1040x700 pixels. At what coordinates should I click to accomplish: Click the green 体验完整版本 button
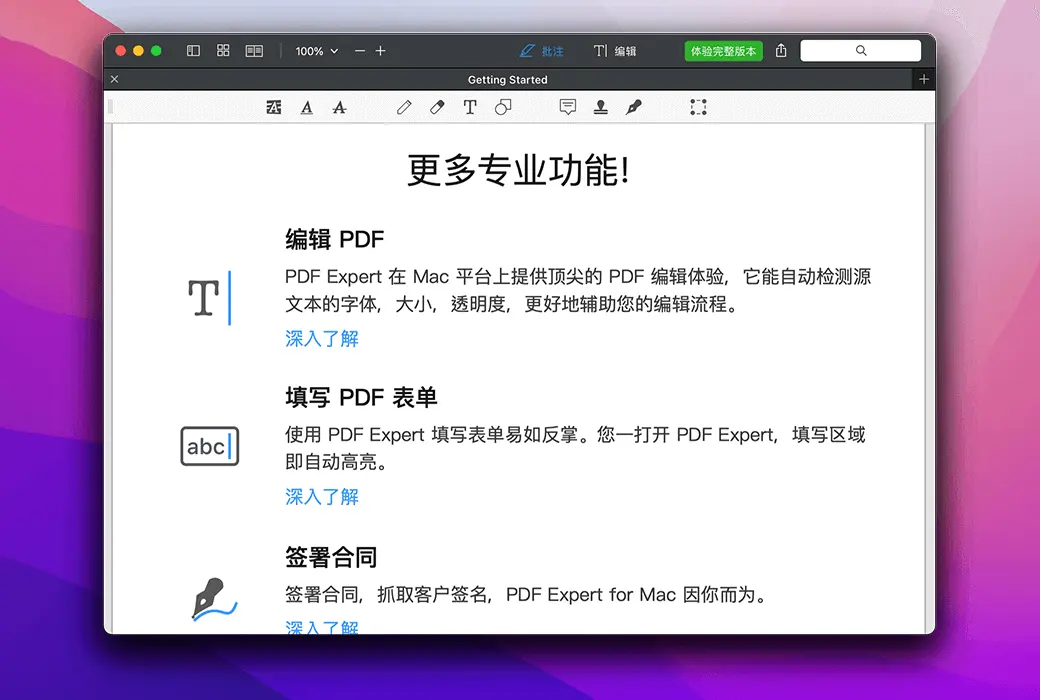pos(723,51)
